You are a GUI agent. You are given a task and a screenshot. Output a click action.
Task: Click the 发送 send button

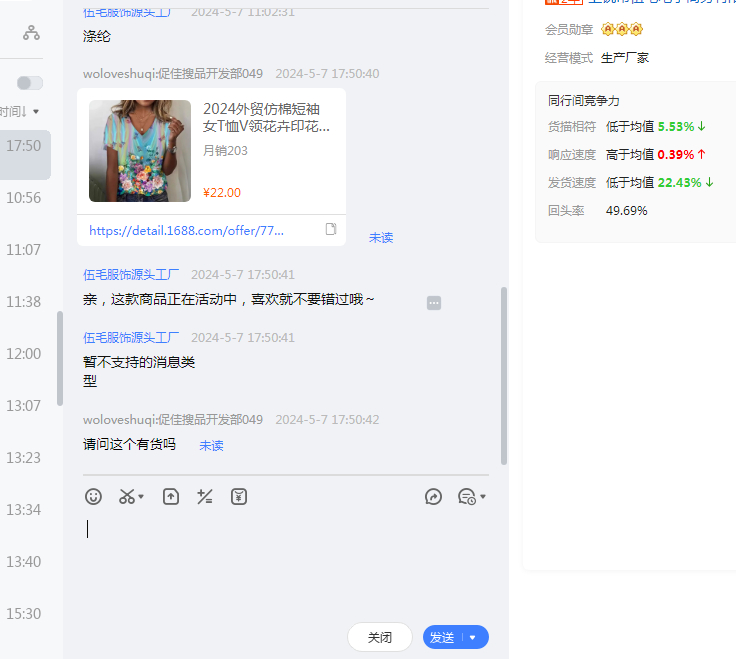441,637
